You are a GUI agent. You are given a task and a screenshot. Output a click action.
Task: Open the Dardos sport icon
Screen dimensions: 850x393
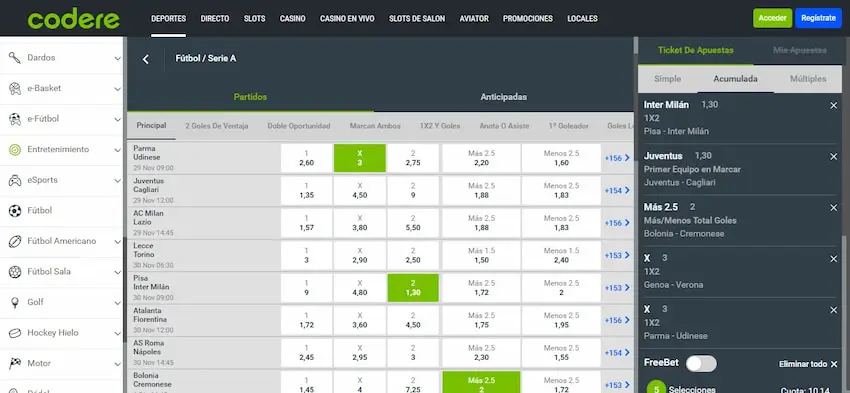[15, 57]
